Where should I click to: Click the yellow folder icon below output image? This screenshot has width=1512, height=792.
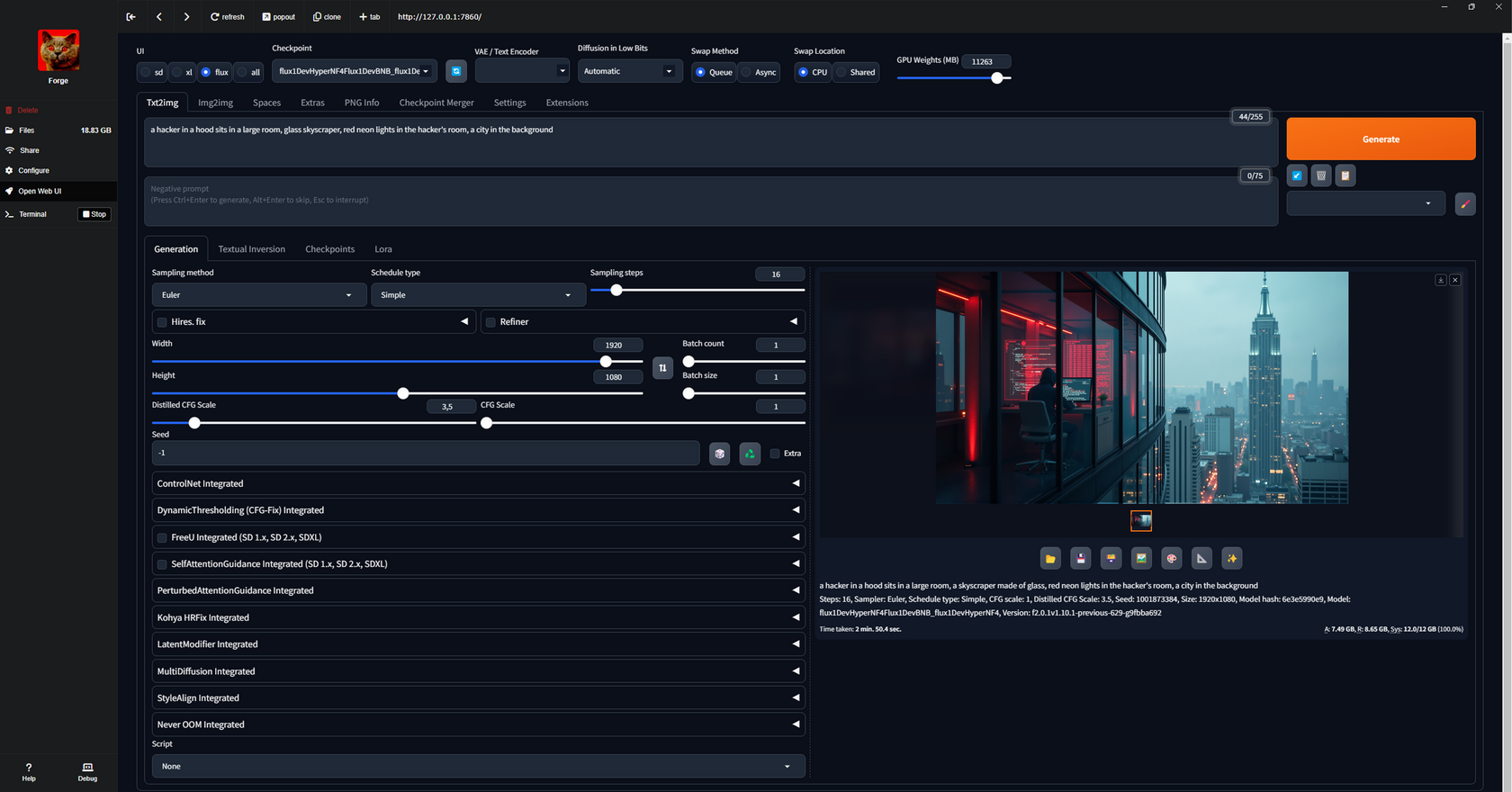[1050, 559]
